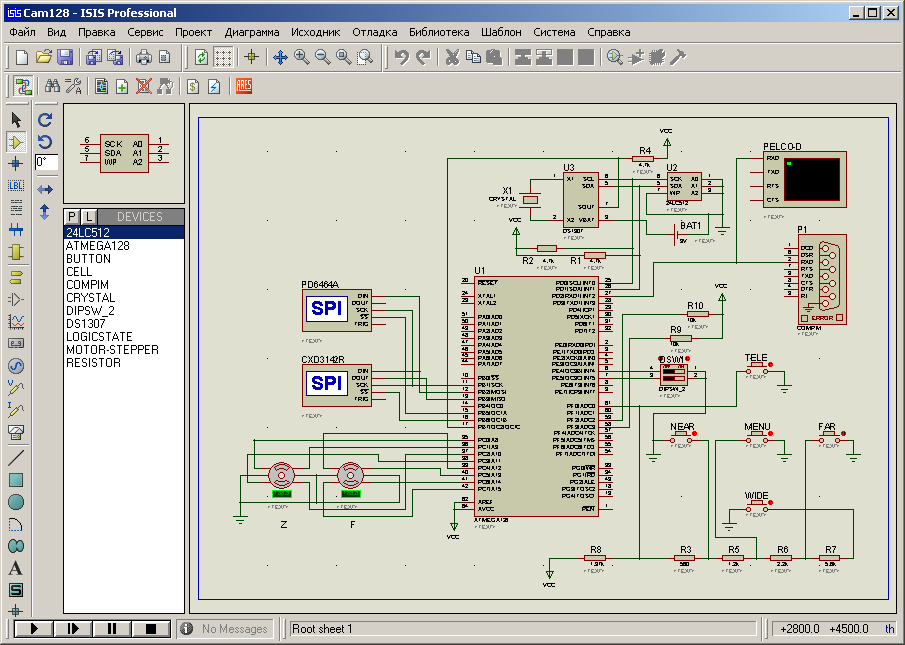Select the Component mode tool

[16, 142]
